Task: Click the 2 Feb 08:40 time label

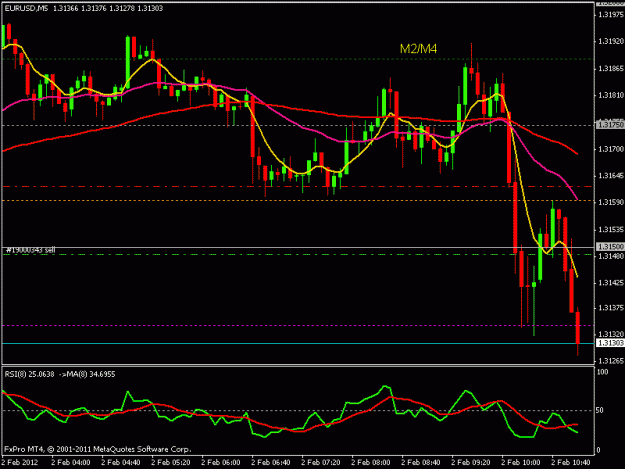Action: 421,462
